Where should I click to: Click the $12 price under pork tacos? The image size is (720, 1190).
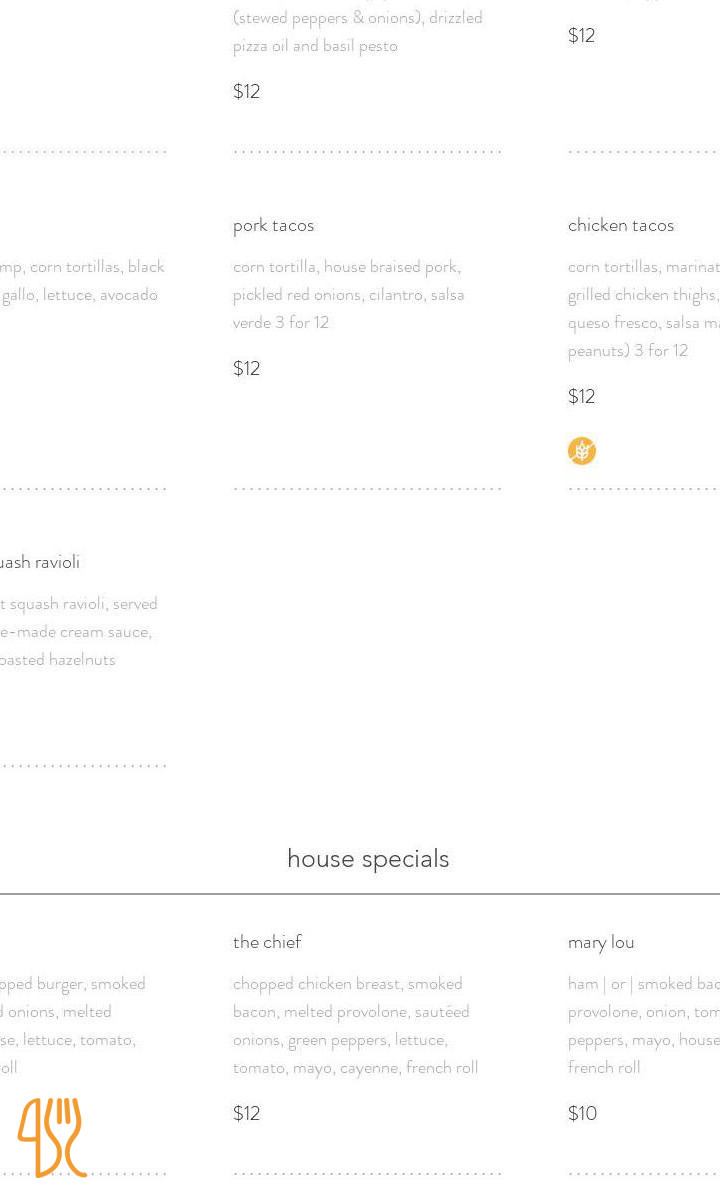point(247,368)
